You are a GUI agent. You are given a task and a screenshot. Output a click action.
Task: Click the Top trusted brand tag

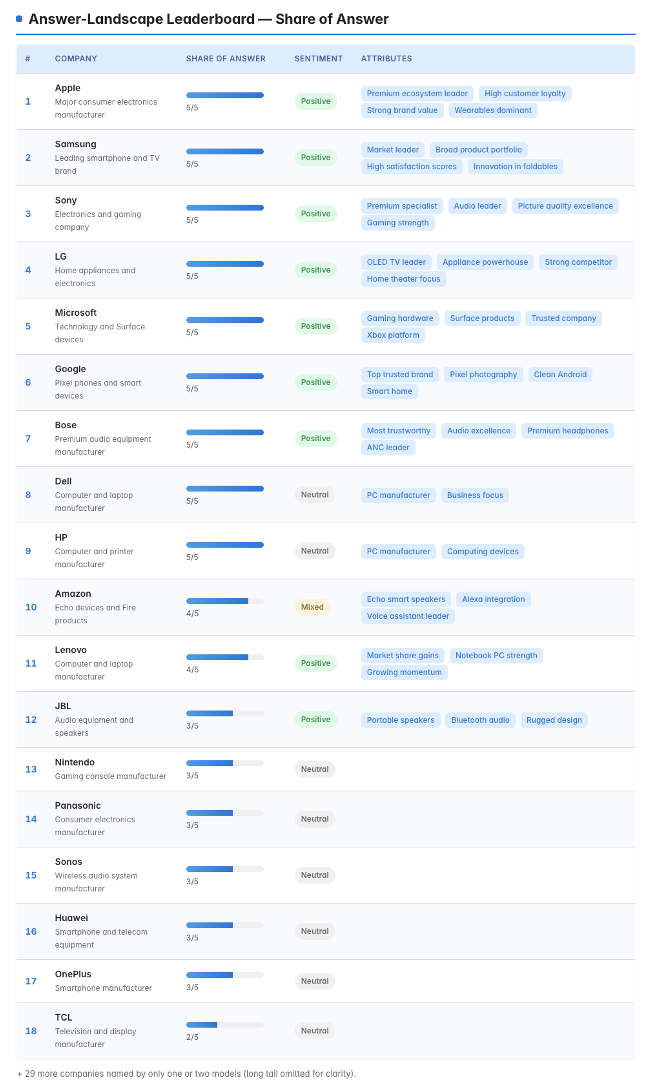click(400, 375)
